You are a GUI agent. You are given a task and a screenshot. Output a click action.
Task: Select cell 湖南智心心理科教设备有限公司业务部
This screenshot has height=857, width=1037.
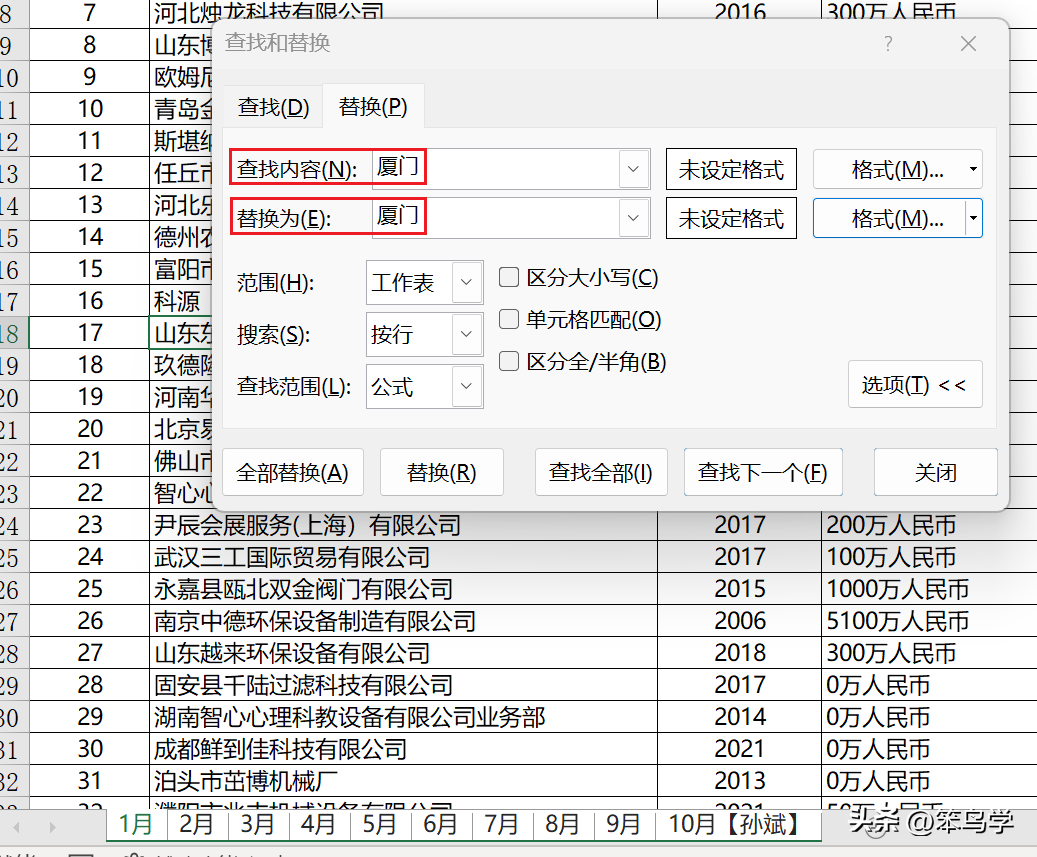(403, 717)
